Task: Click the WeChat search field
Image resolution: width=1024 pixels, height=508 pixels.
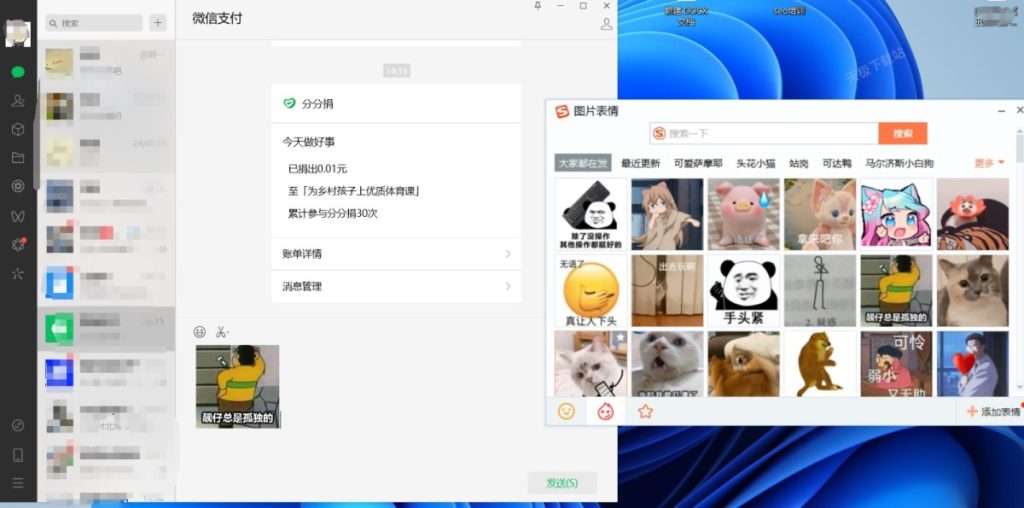Action: (94, 23)
